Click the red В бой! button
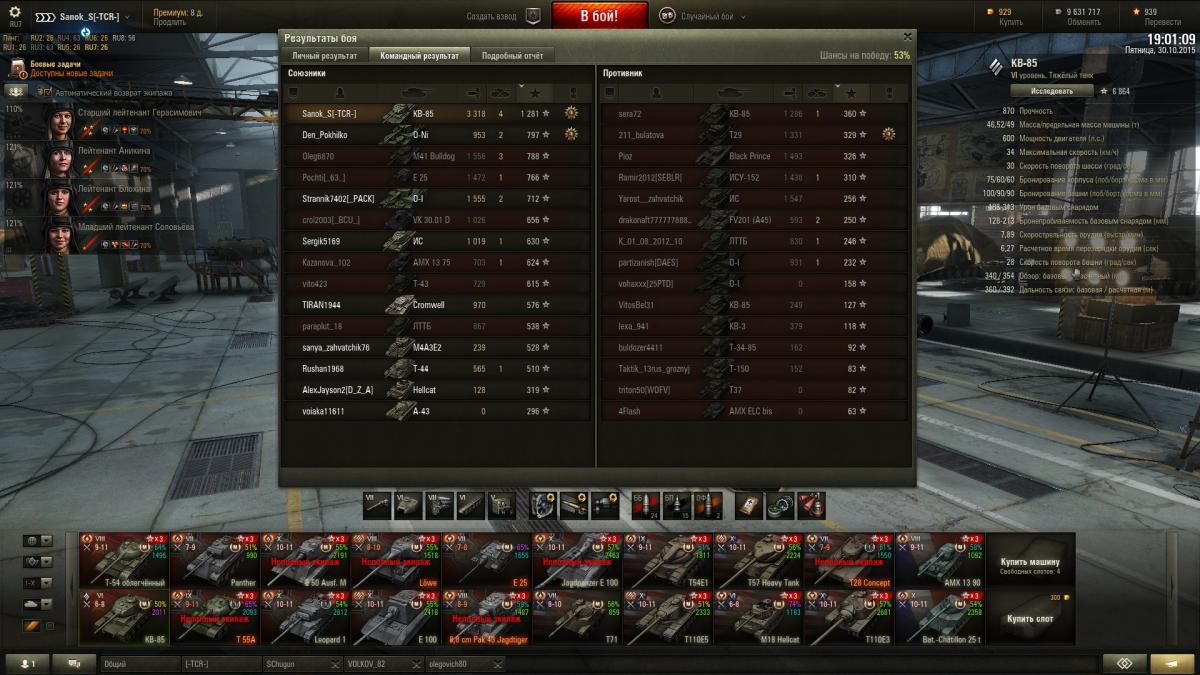Screen dimensions: 1200x675 pyautogui.click(x=599, y=16)
